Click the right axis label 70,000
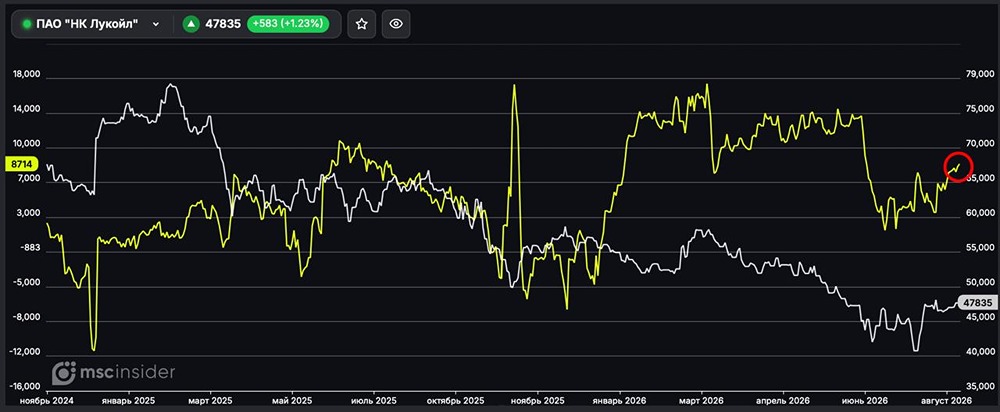 pyautogui.click(x=980, y=144)
